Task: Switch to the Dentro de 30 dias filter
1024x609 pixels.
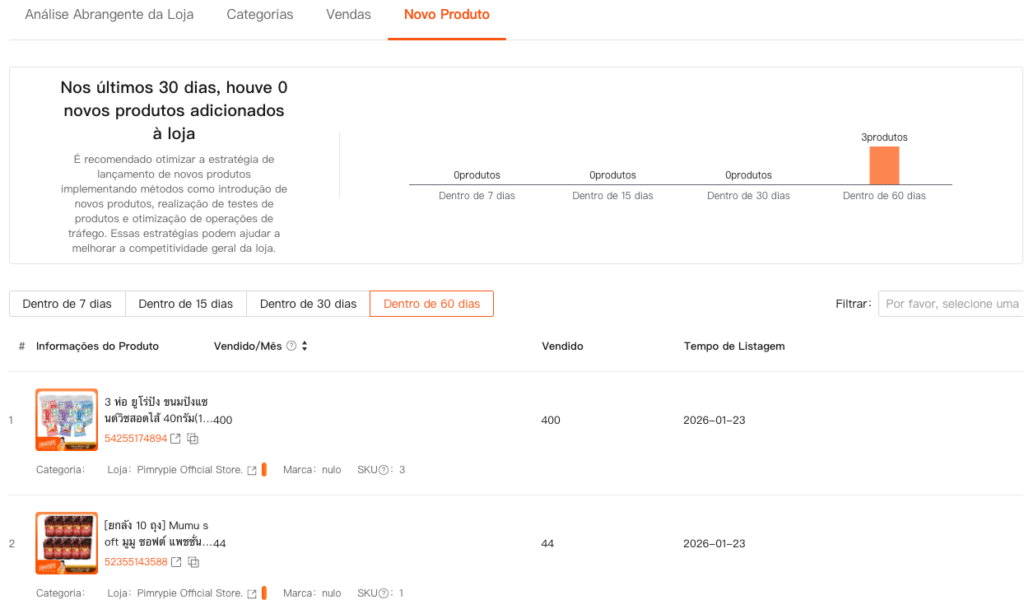Action: pyautogui.click(x=308, y=304)
